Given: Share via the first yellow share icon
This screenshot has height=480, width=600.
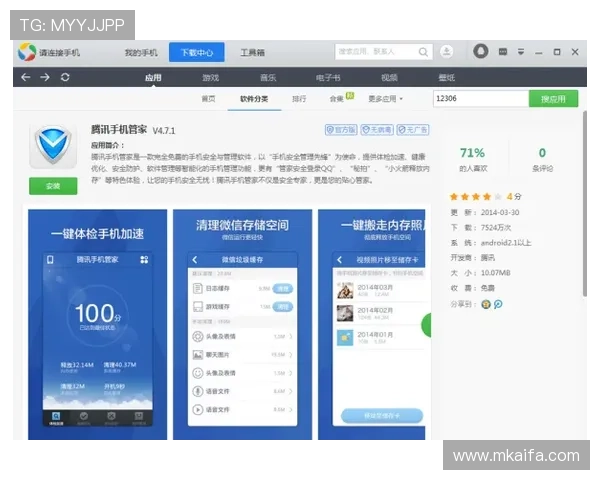Looking at the screenshot, I should 486,304.
